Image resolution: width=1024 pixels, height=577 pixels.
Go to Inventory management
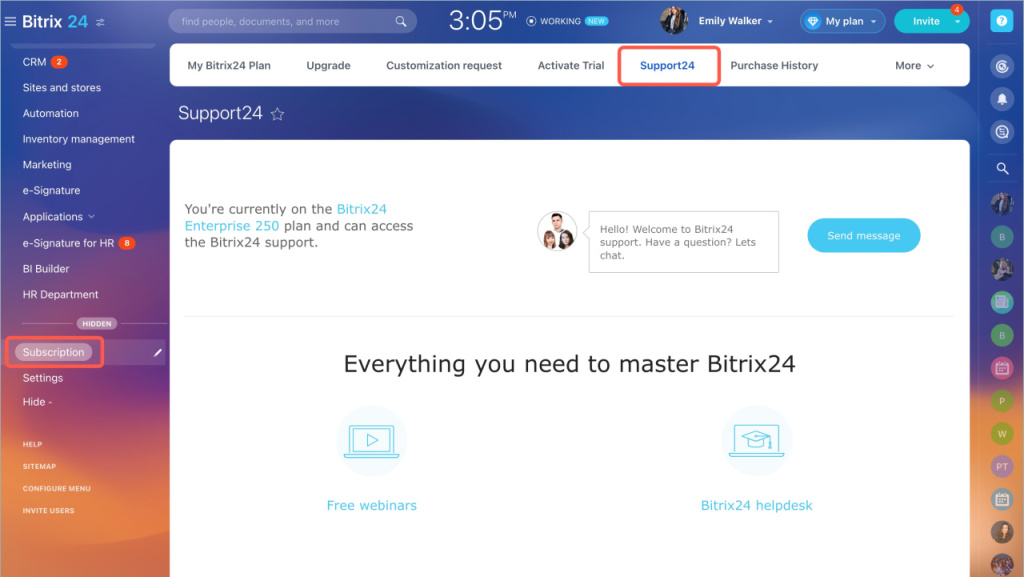[x=78, y=139]
